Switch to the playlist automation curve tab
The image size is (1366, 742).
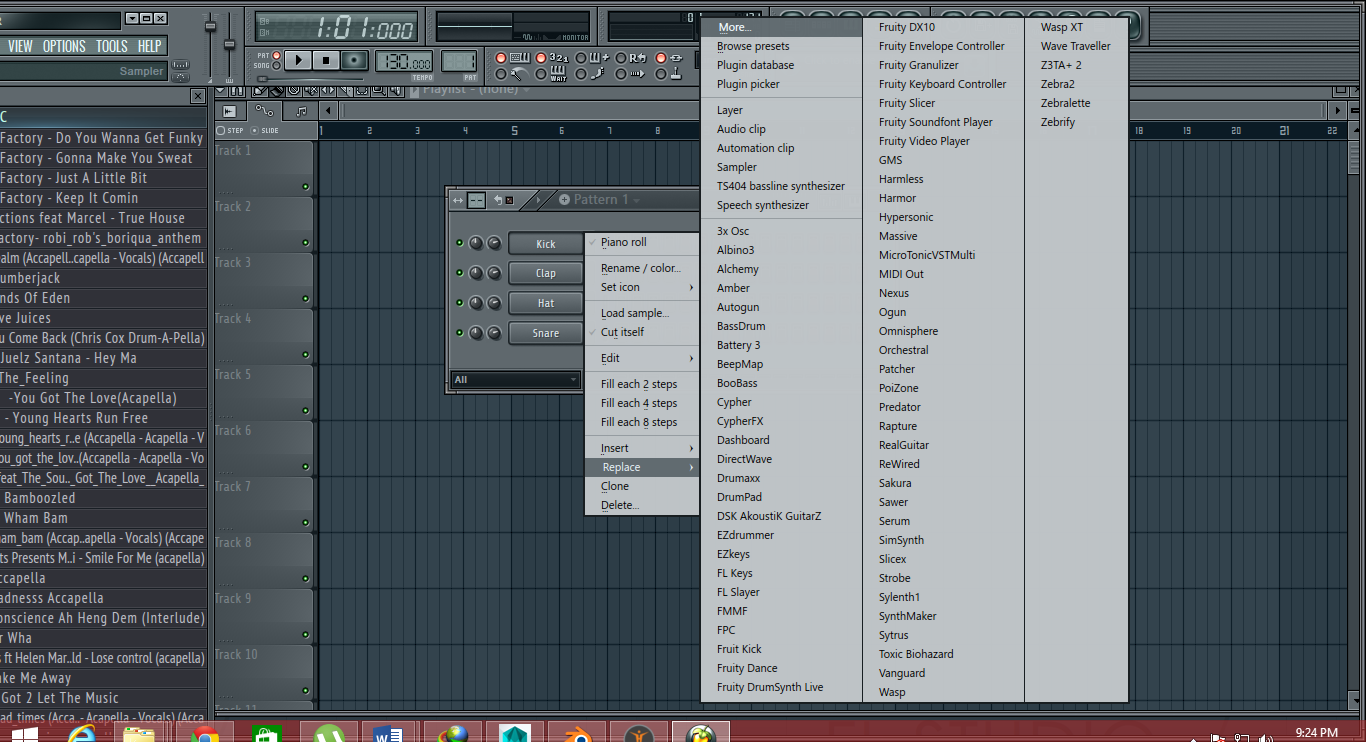(x=264, y=111)
